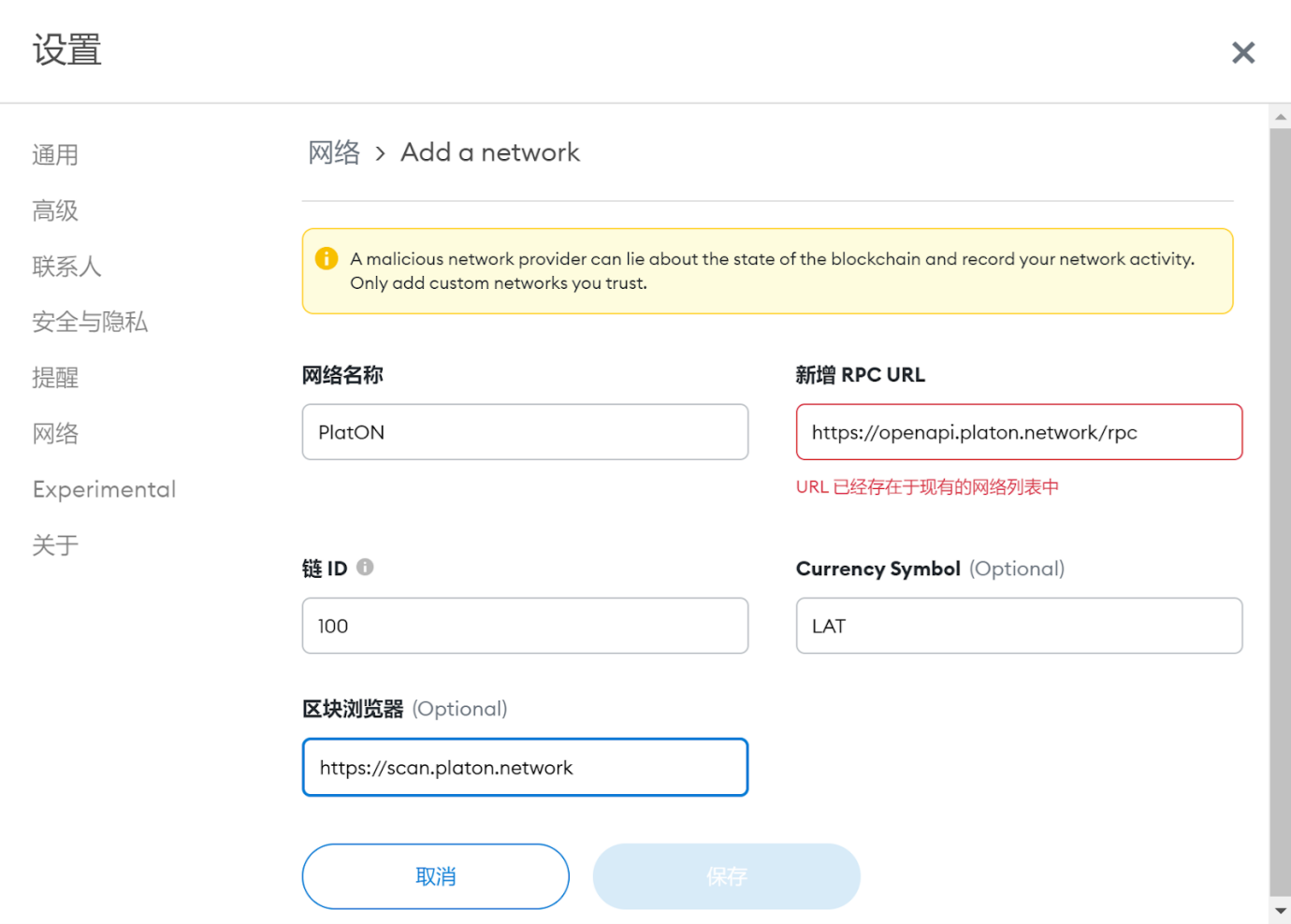The image size is (1291, 924).
Task: Click the scrollbar up arrow
Action: coord(1280,117)
